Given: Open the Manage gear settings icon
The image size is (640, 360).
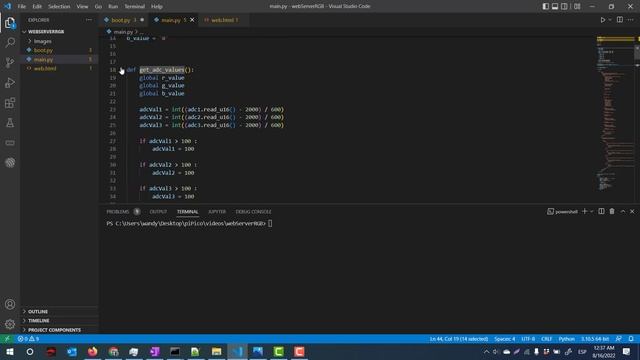Looking at the screenshot, I should (x=10, y=324).
